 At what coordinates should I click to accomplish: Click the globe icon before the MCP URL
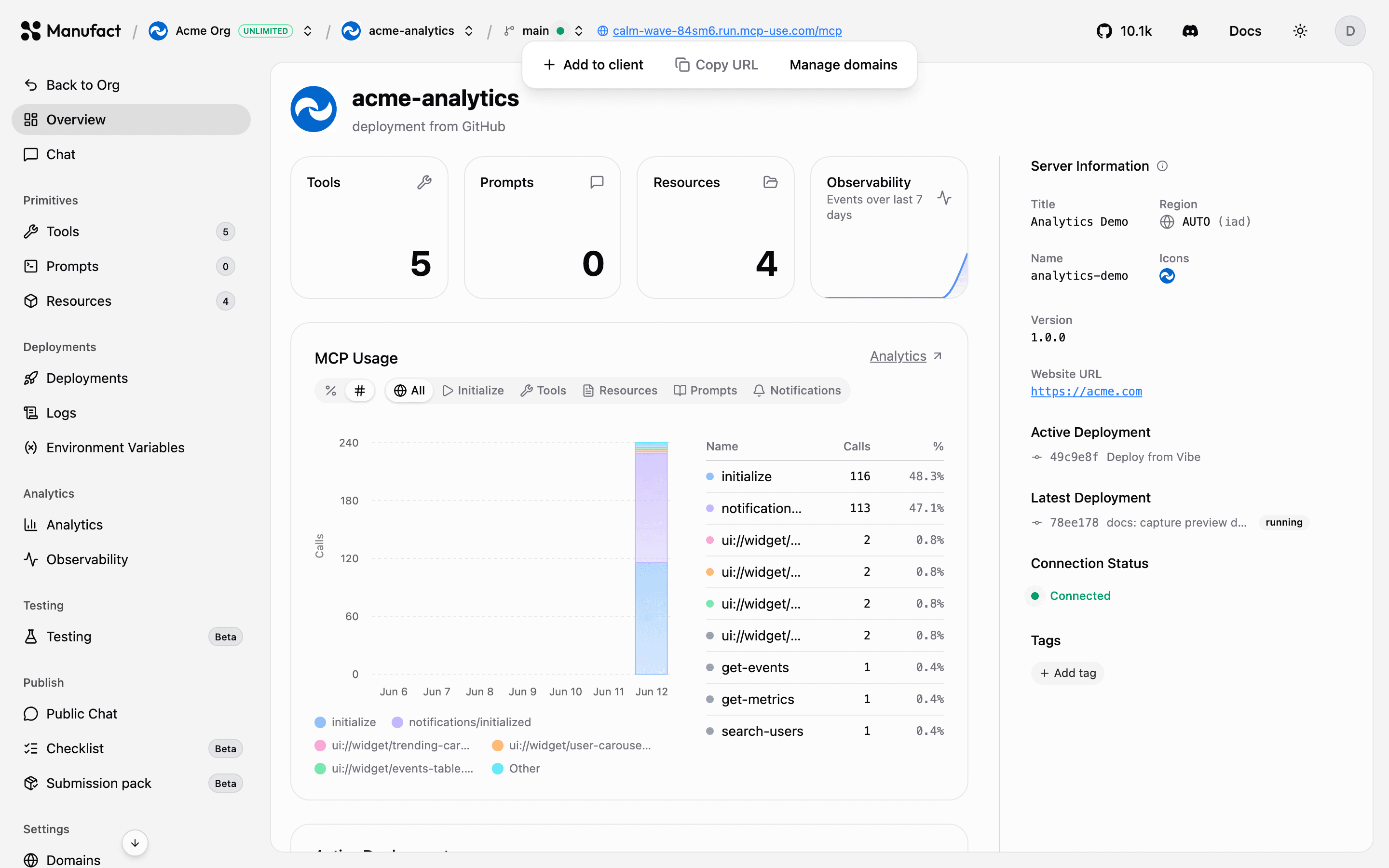click(603, 31)
